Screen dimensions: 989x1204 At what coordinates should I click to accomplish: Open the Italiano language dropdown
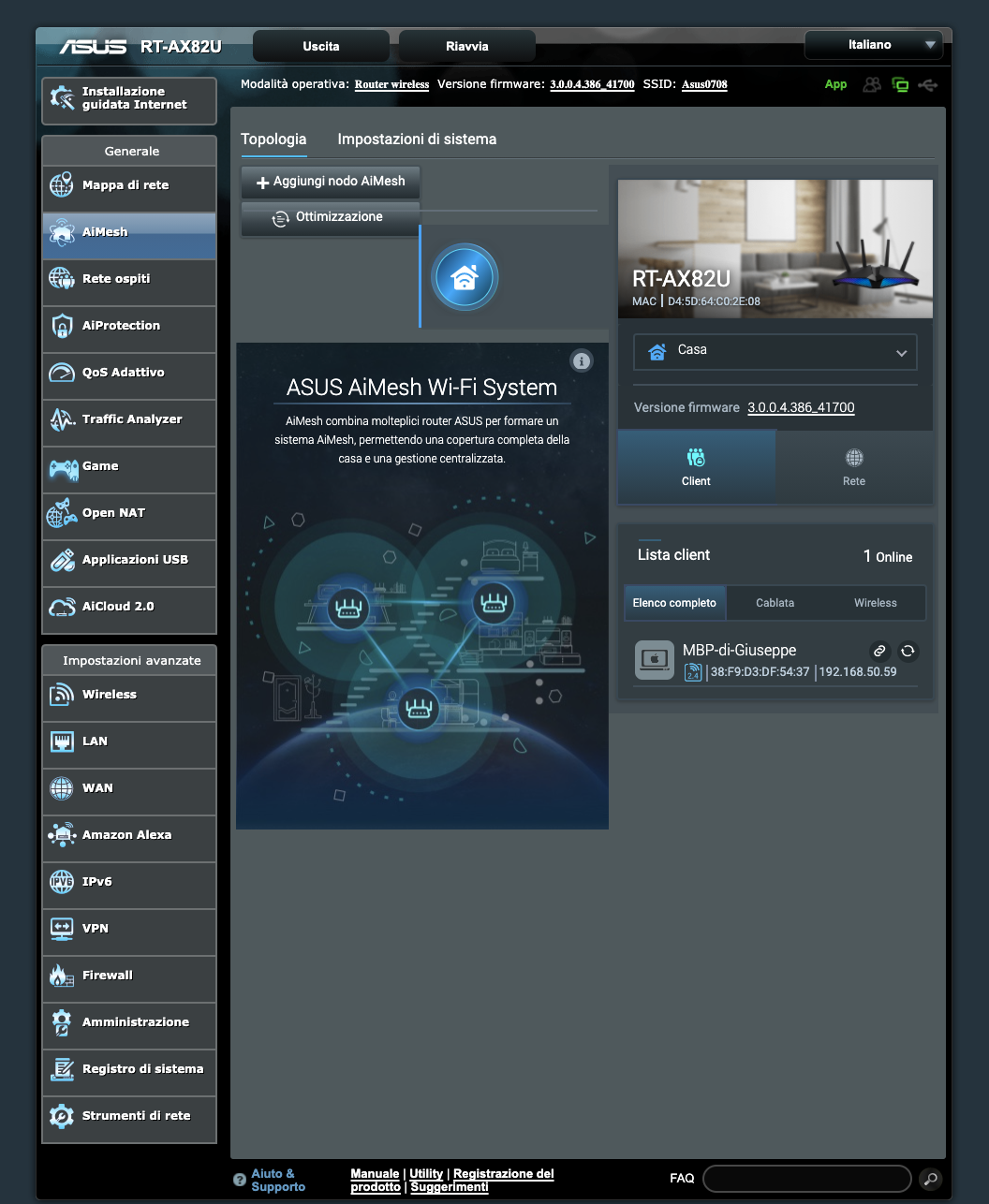pos(874,45)
